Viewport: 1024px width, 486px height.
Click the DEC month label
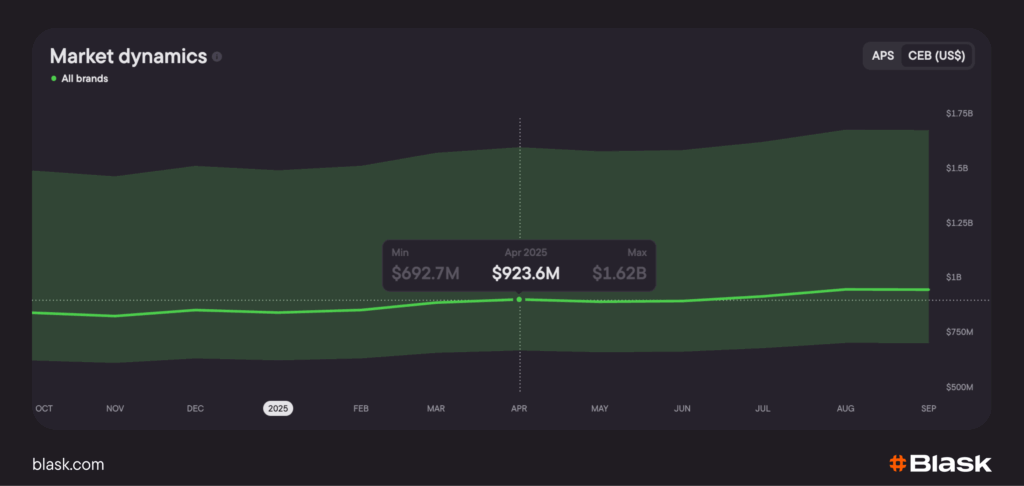pos(195,408)
